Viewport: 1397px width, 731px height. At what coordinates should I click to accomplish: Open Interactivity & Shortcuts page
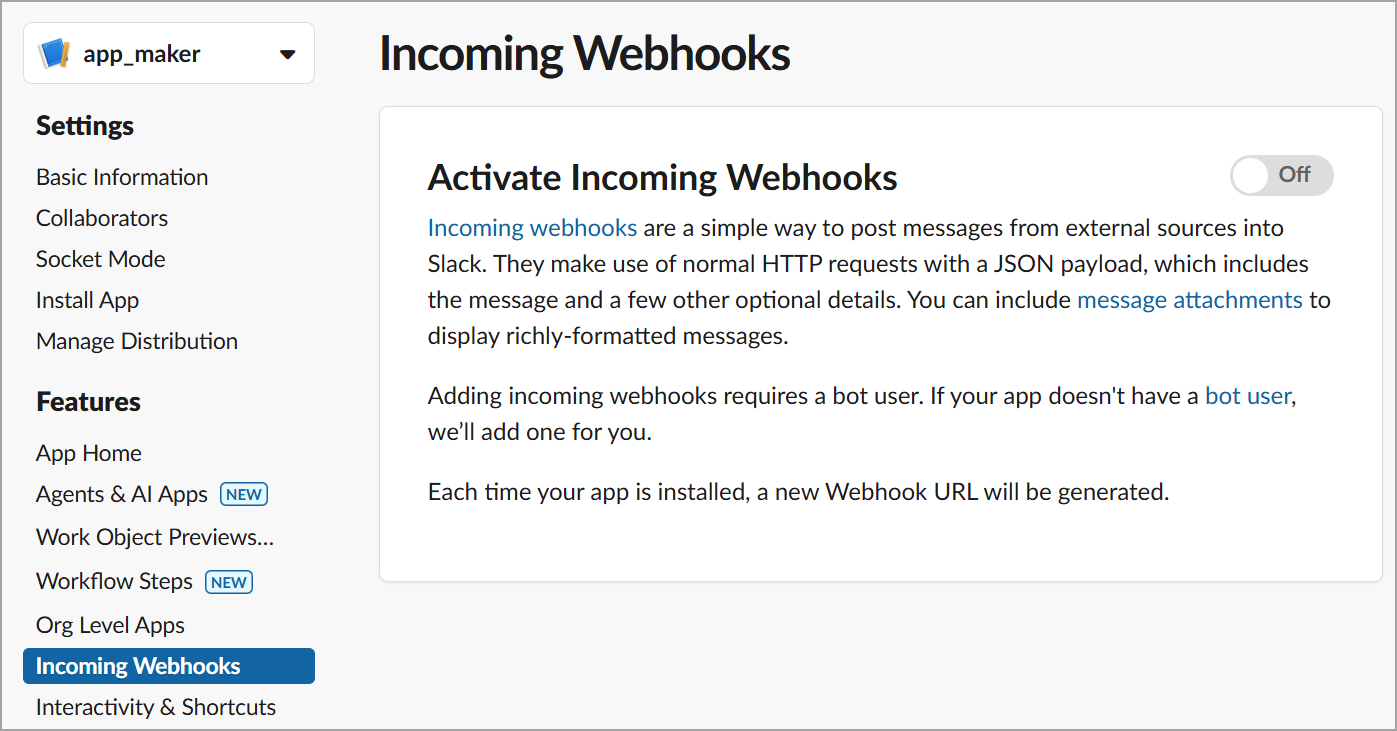156,707
